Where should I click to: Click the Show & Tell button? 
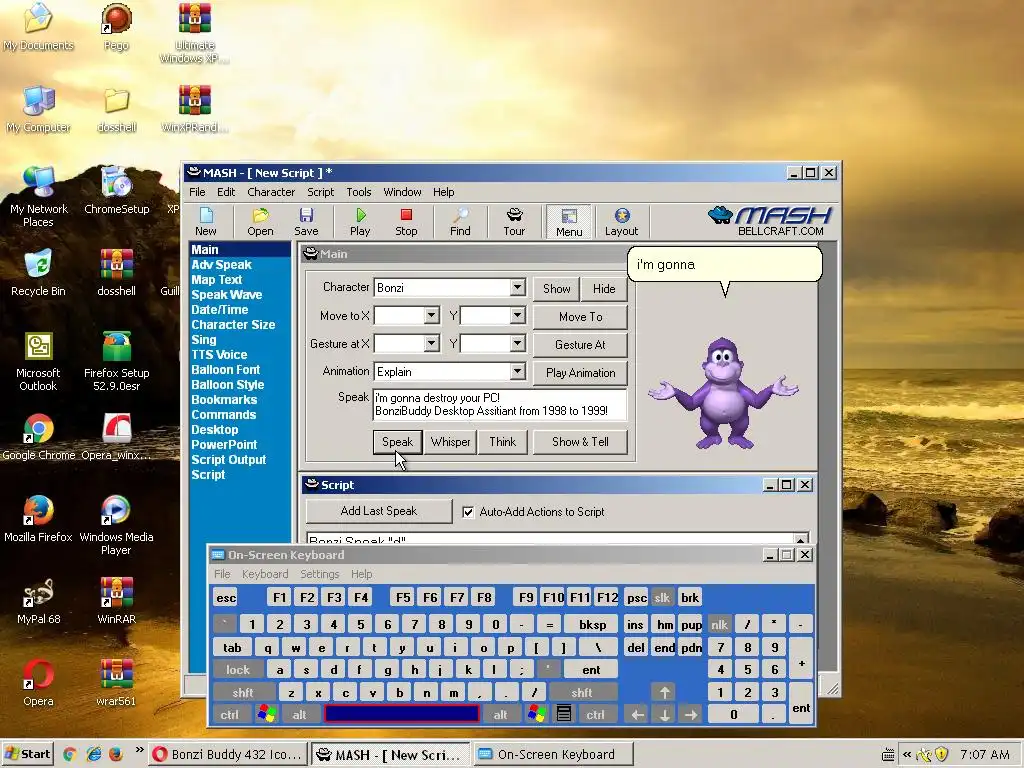coord(580,442)
